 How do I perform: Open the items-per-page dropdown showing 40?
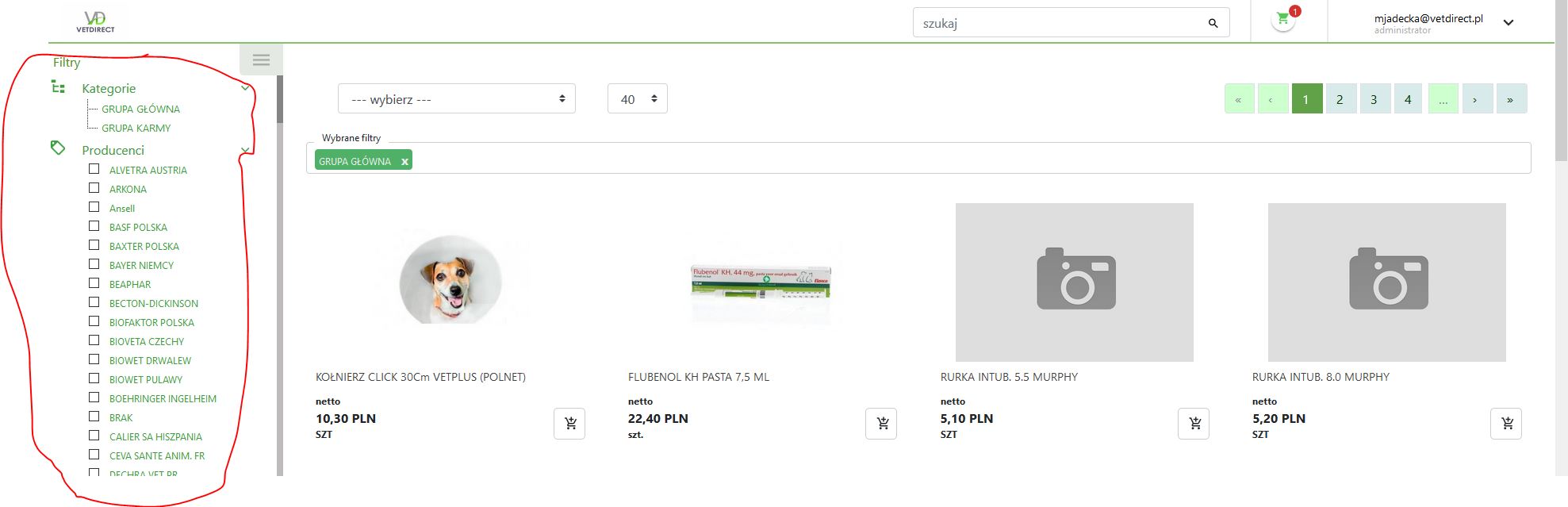click(x=637, y=99)
